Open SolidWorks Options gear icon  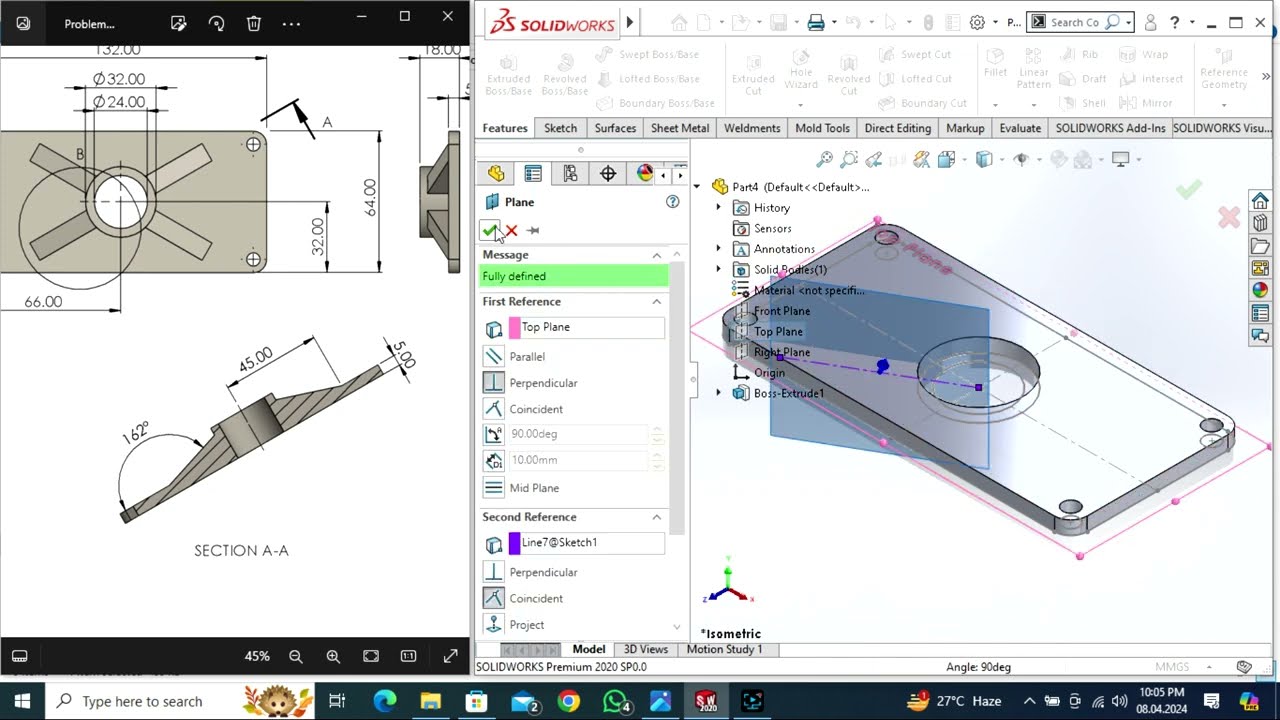pos(977,22)
